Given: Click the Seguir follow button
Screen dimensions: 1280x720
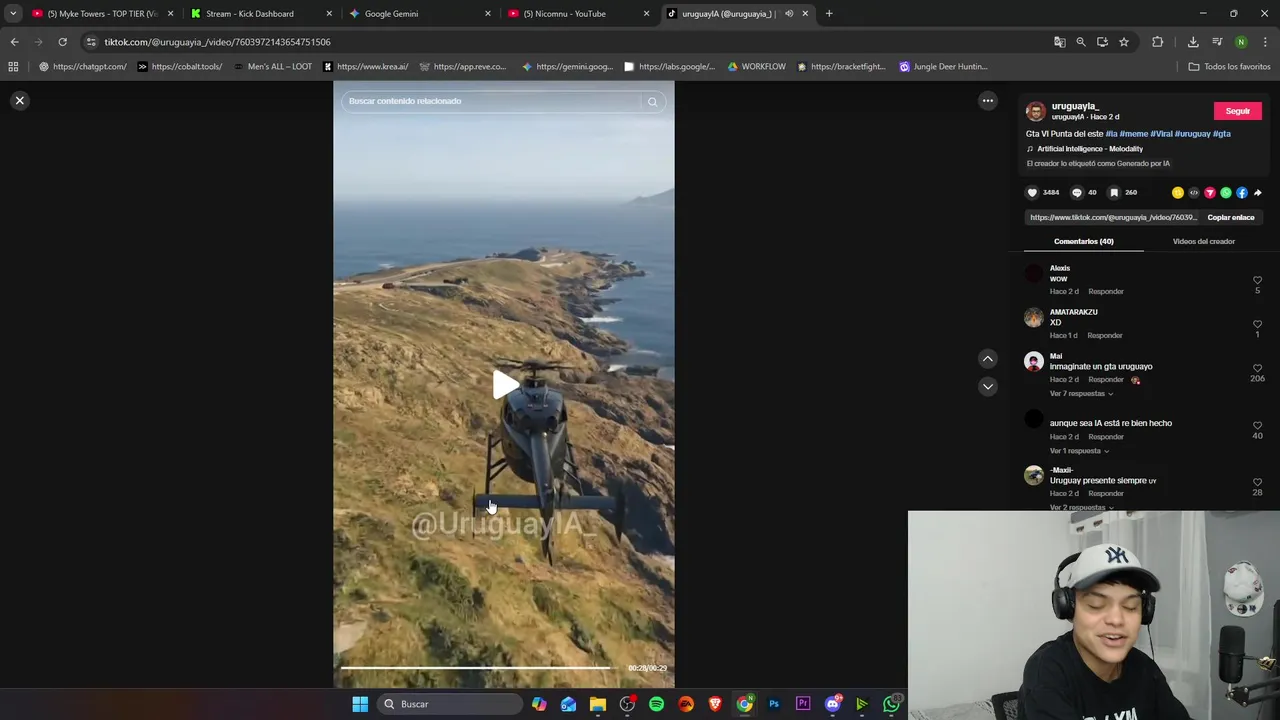Looking at the screenshot, I should [x=1237, y=111].
